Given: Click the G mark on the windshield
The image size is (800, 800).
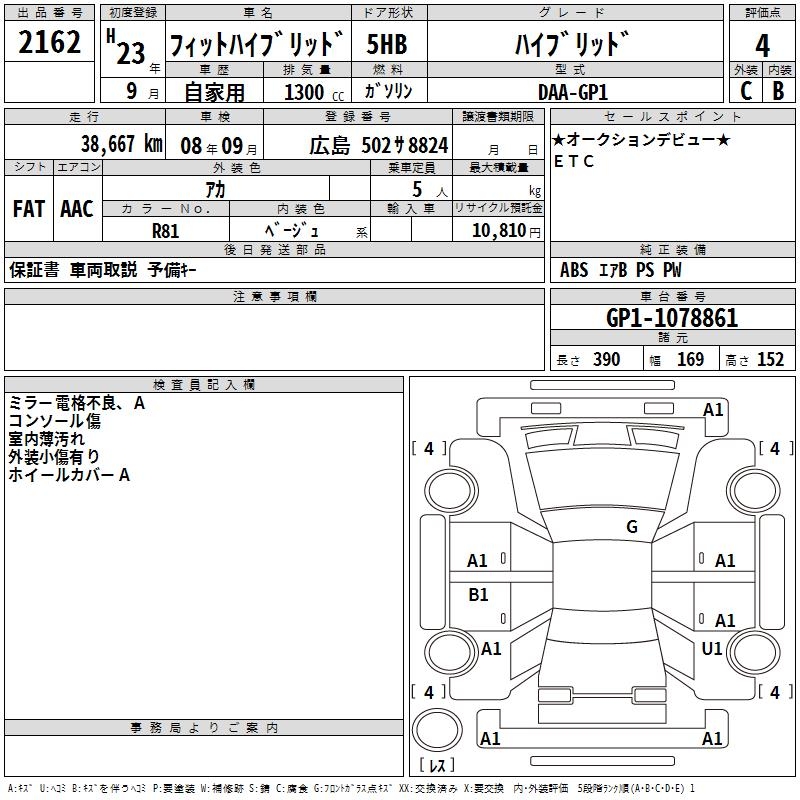Looking at the screenshot, I should [632, 526].
